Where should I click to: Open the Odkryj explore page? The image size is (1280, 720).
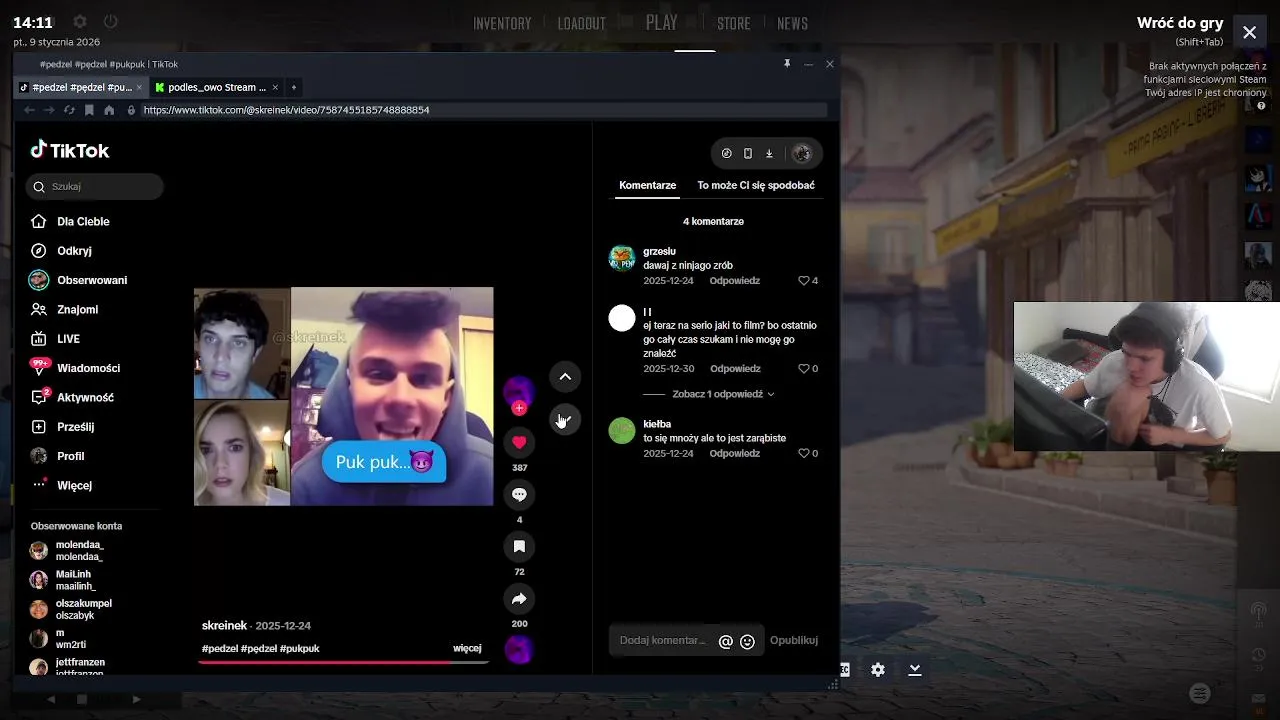(61, 251)
